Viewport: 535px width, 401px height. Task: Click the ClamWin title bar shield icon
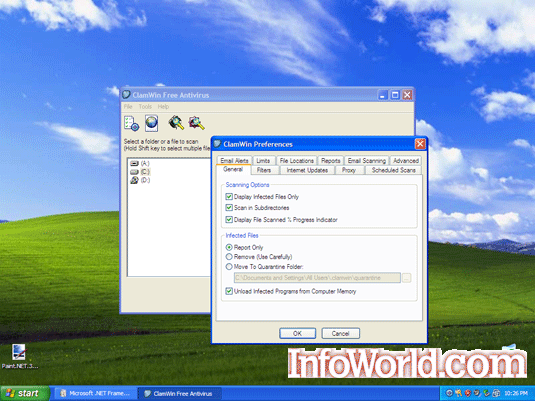[126, 95]
